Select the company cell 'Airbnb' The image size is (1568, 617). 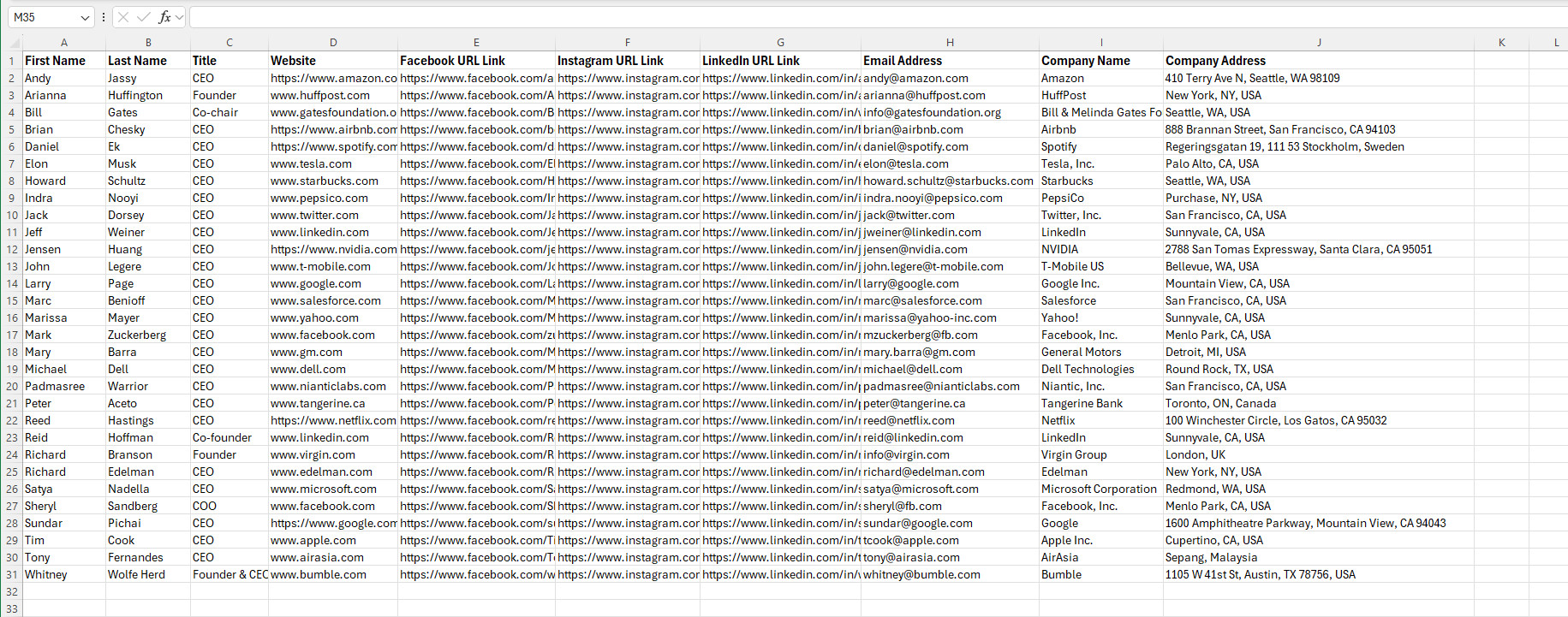point(1101,129)
